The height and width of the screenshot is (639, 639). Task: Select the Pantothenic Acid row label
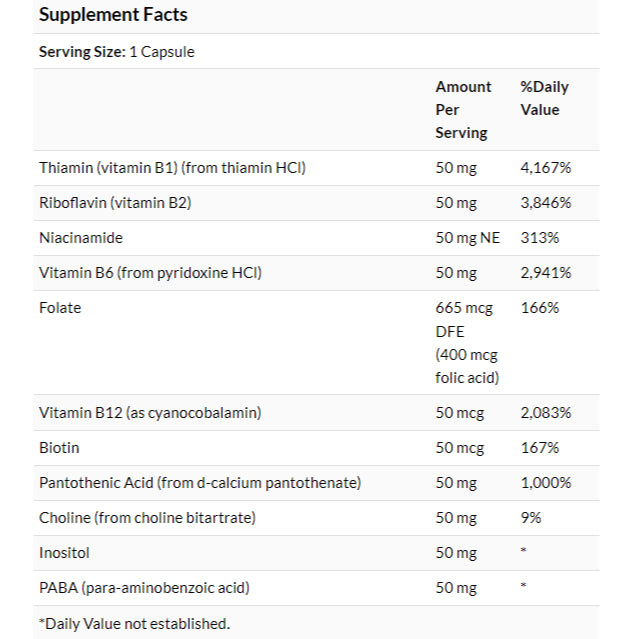(199, 483)
